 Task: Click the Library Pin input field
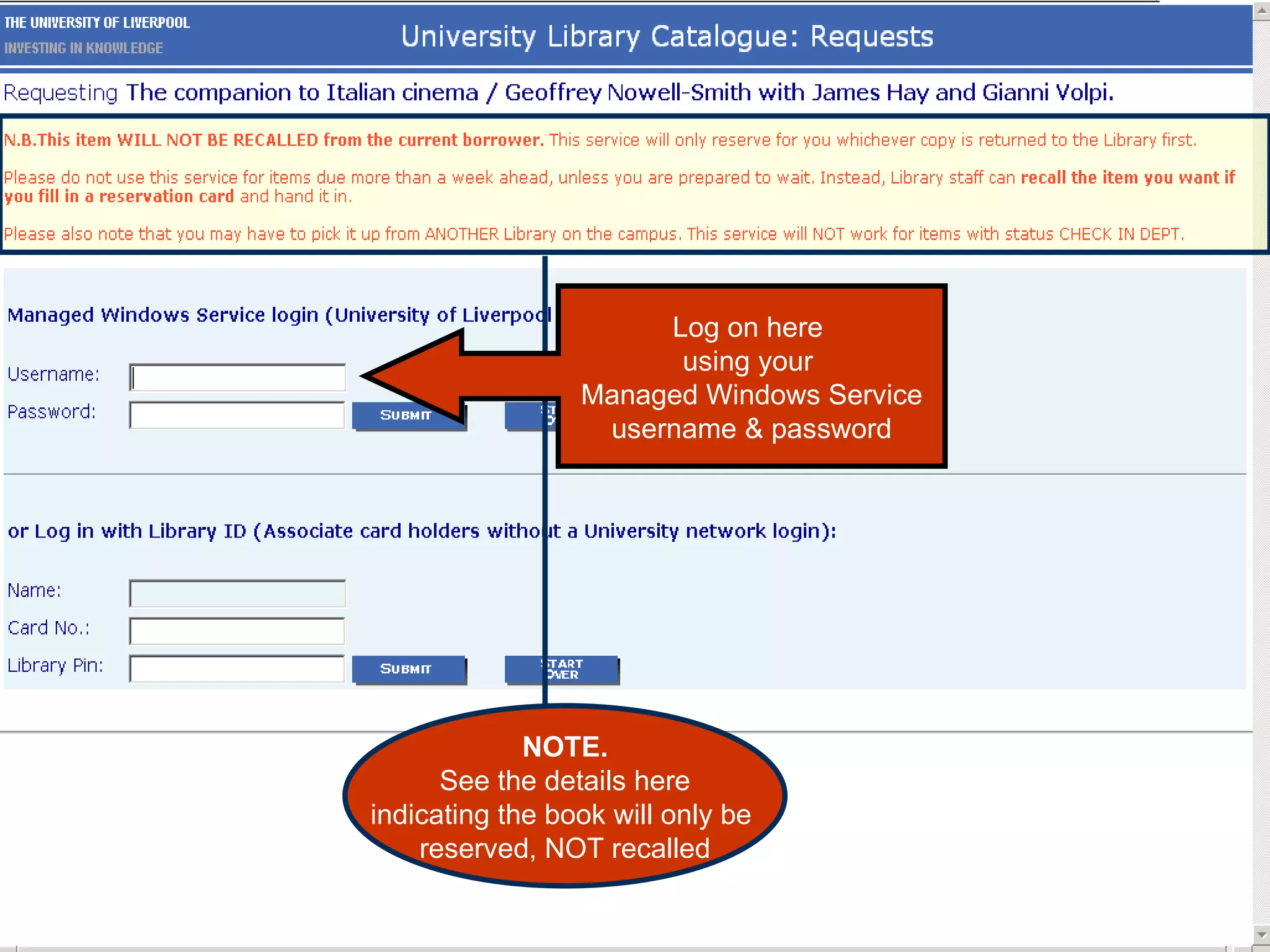pyautogui.click(x=237, y=668)
